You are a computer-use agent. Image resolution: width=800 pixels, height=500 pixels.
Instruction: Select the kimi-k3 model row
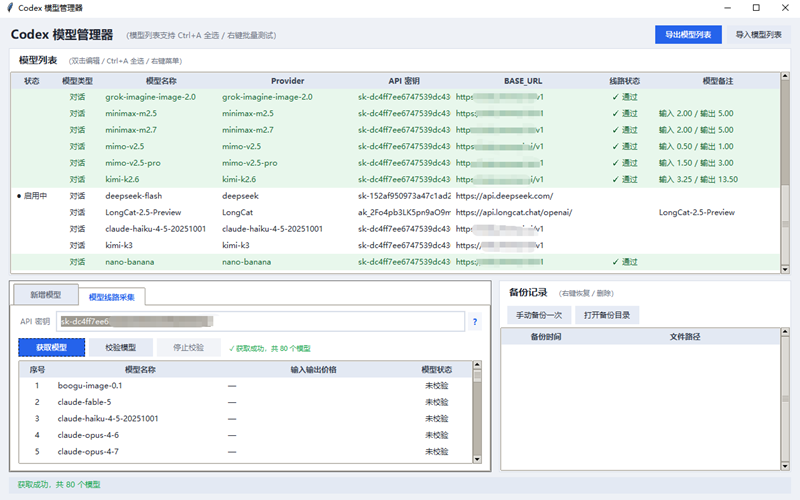coord(395,245)
